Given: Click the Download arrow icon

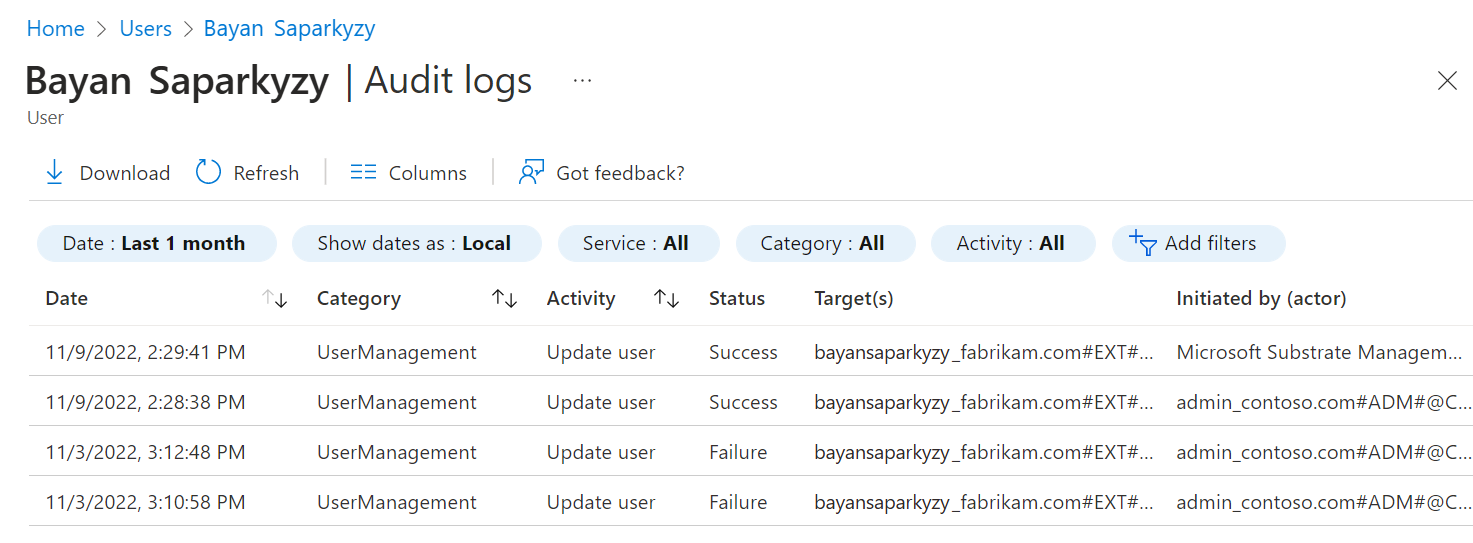Looking at the screenshot, I should pos(54,173).
